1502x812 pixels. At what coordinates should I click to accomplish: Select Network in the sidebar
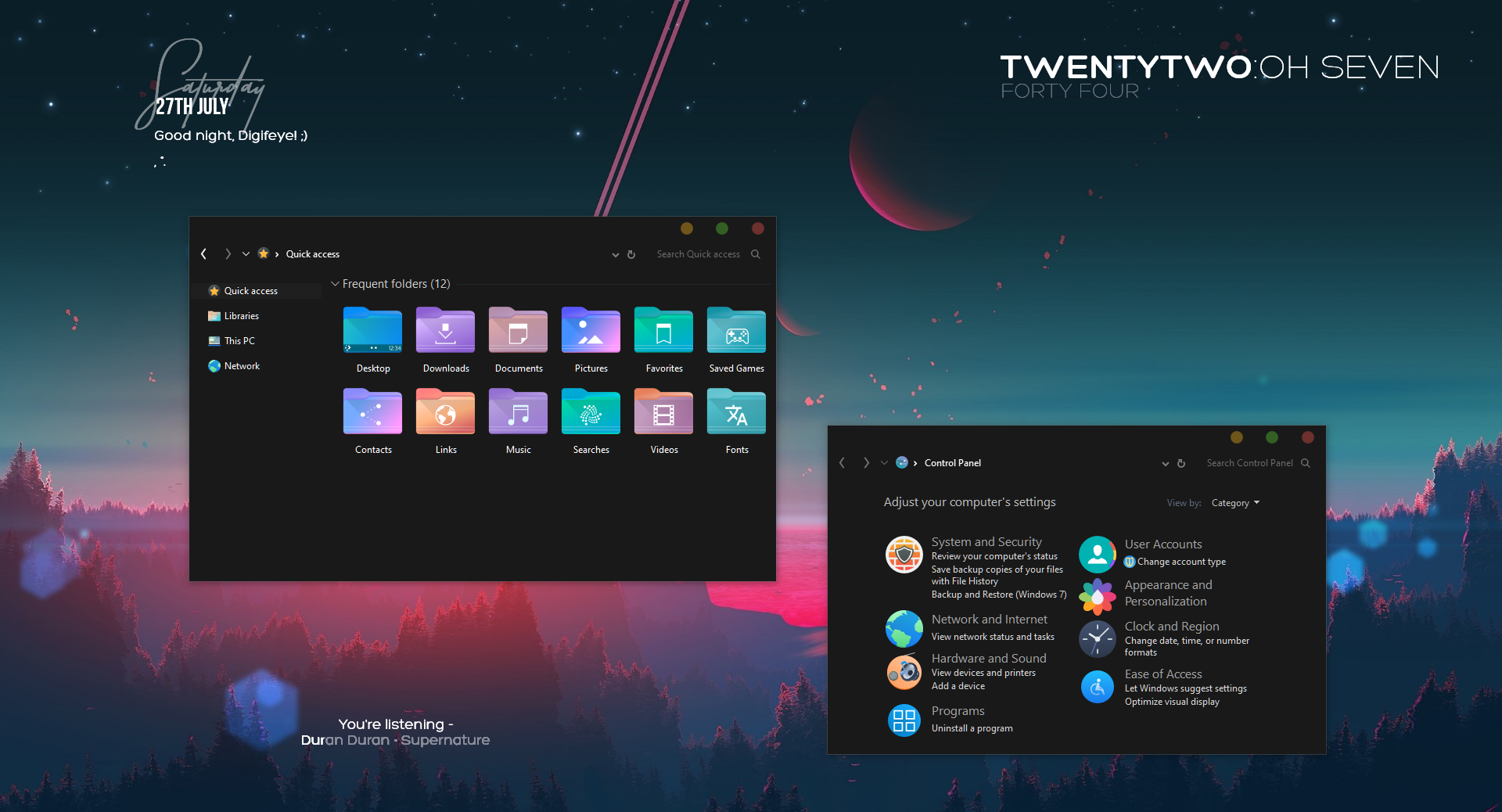pos(241,365)
